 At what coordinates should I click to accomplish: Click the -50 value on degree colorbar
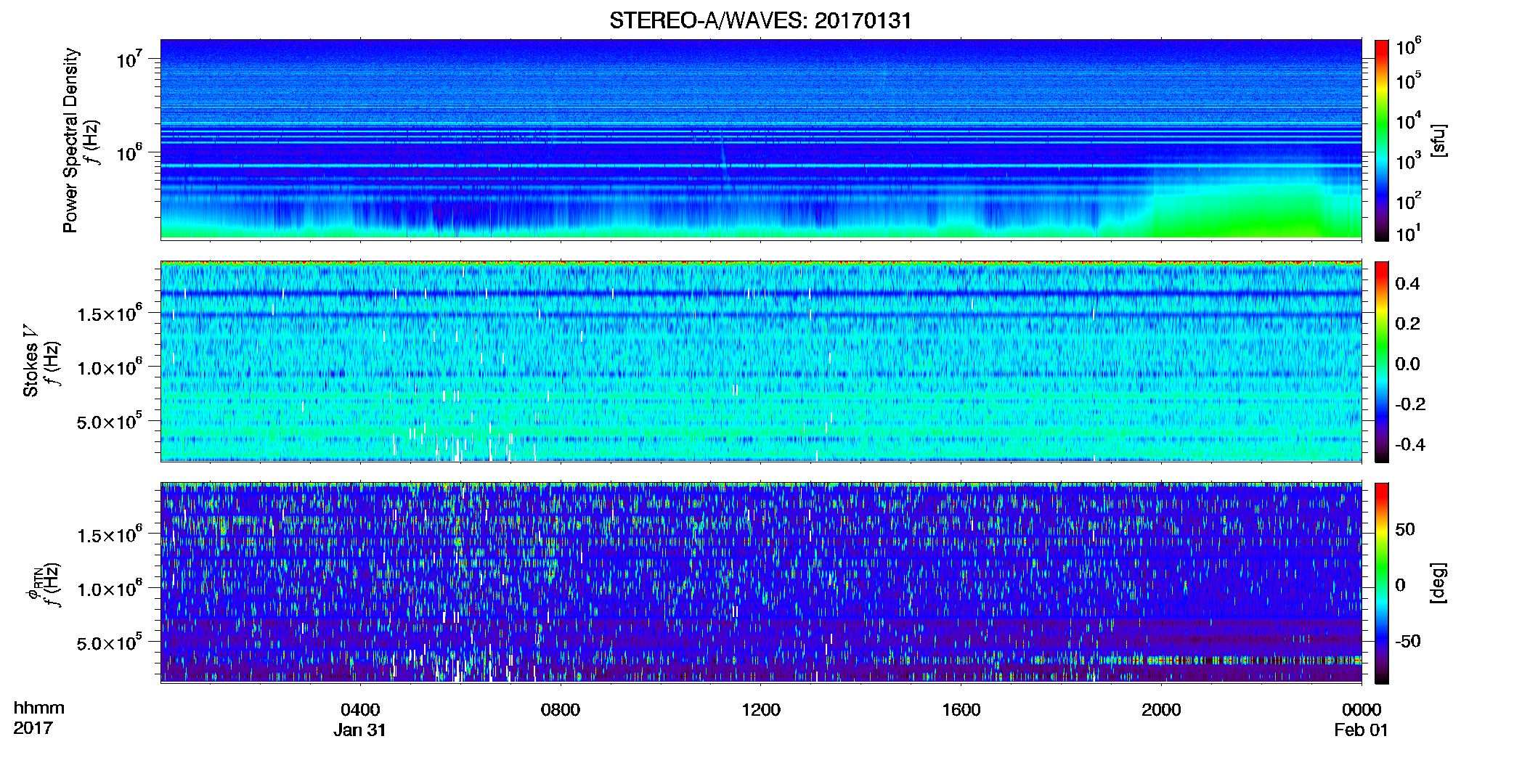tap(1407, 641)
